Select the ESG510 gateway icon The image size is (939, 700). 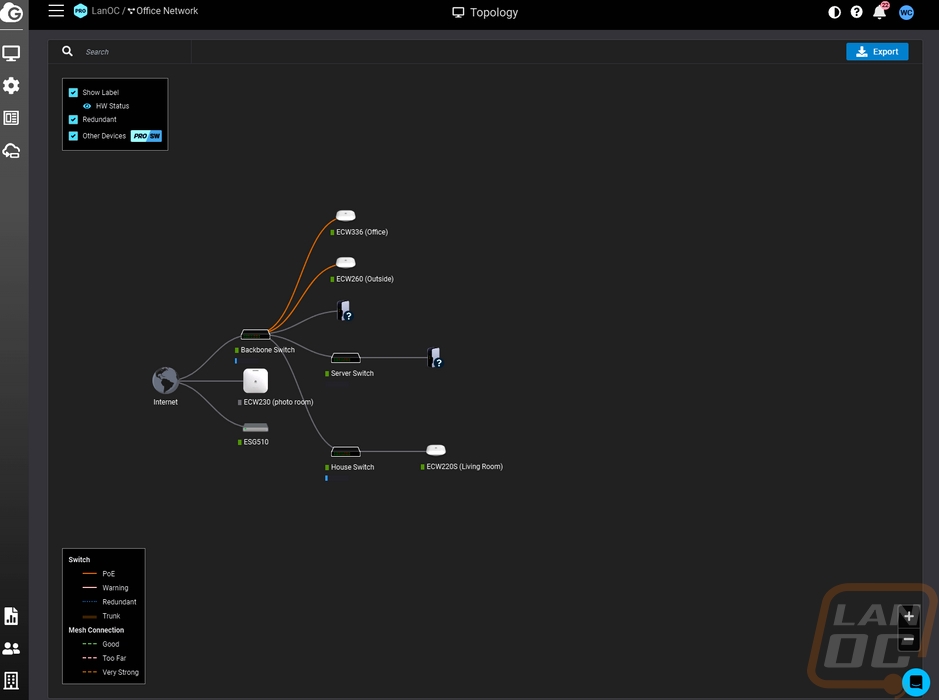[256, 428]
